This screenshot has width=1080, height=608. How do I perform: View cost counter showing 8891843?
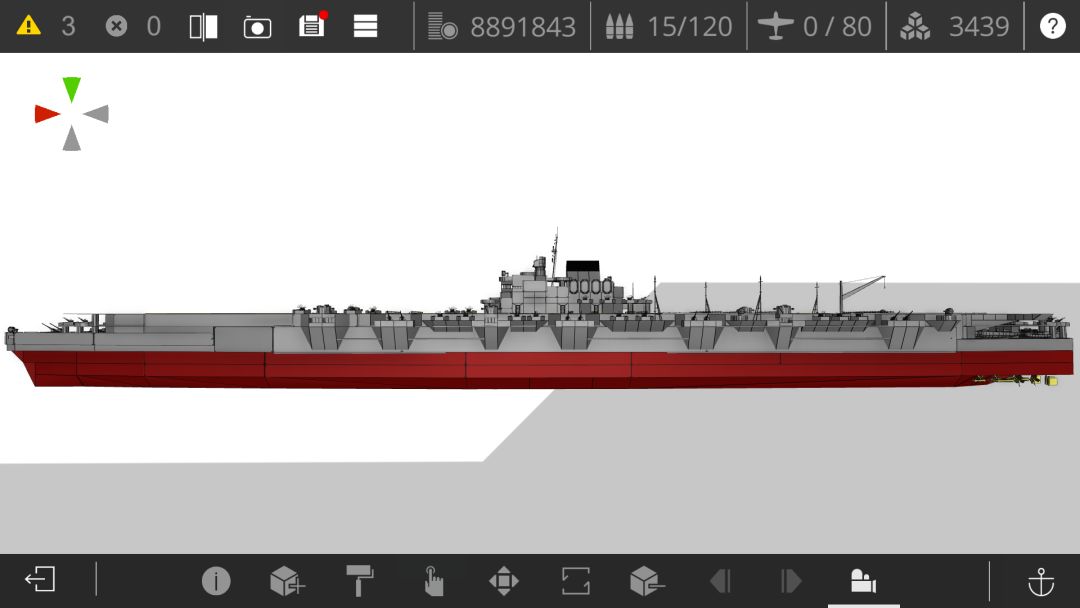(501, 27)
